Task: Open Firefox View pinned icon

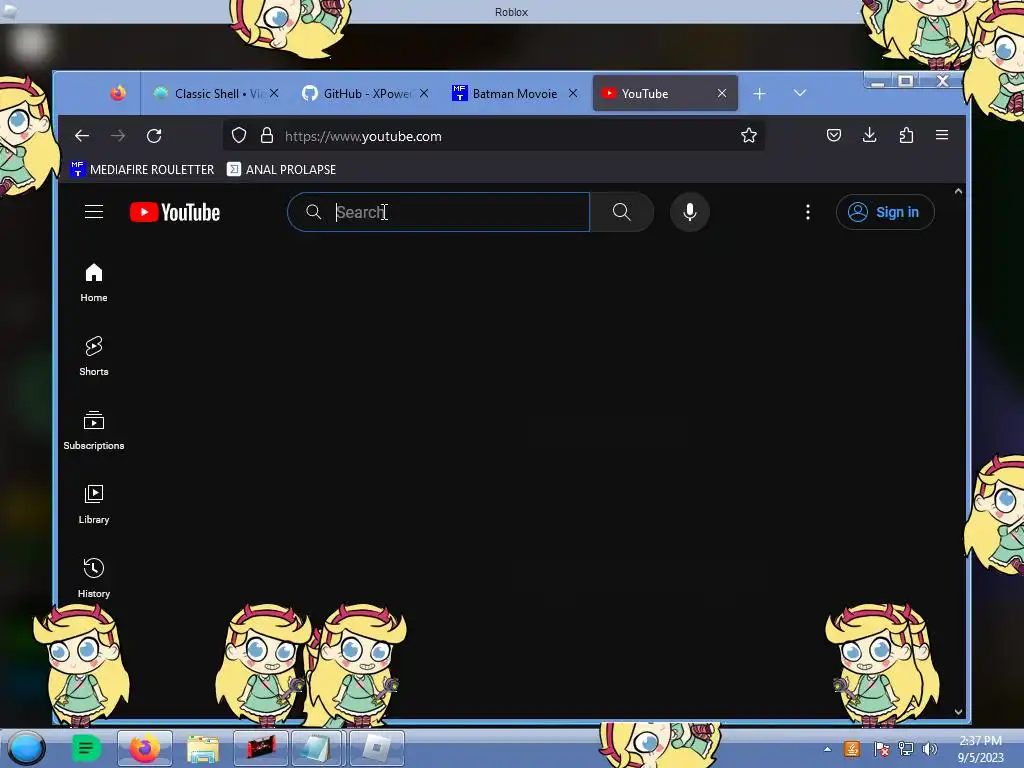Action: click(118, 93)
